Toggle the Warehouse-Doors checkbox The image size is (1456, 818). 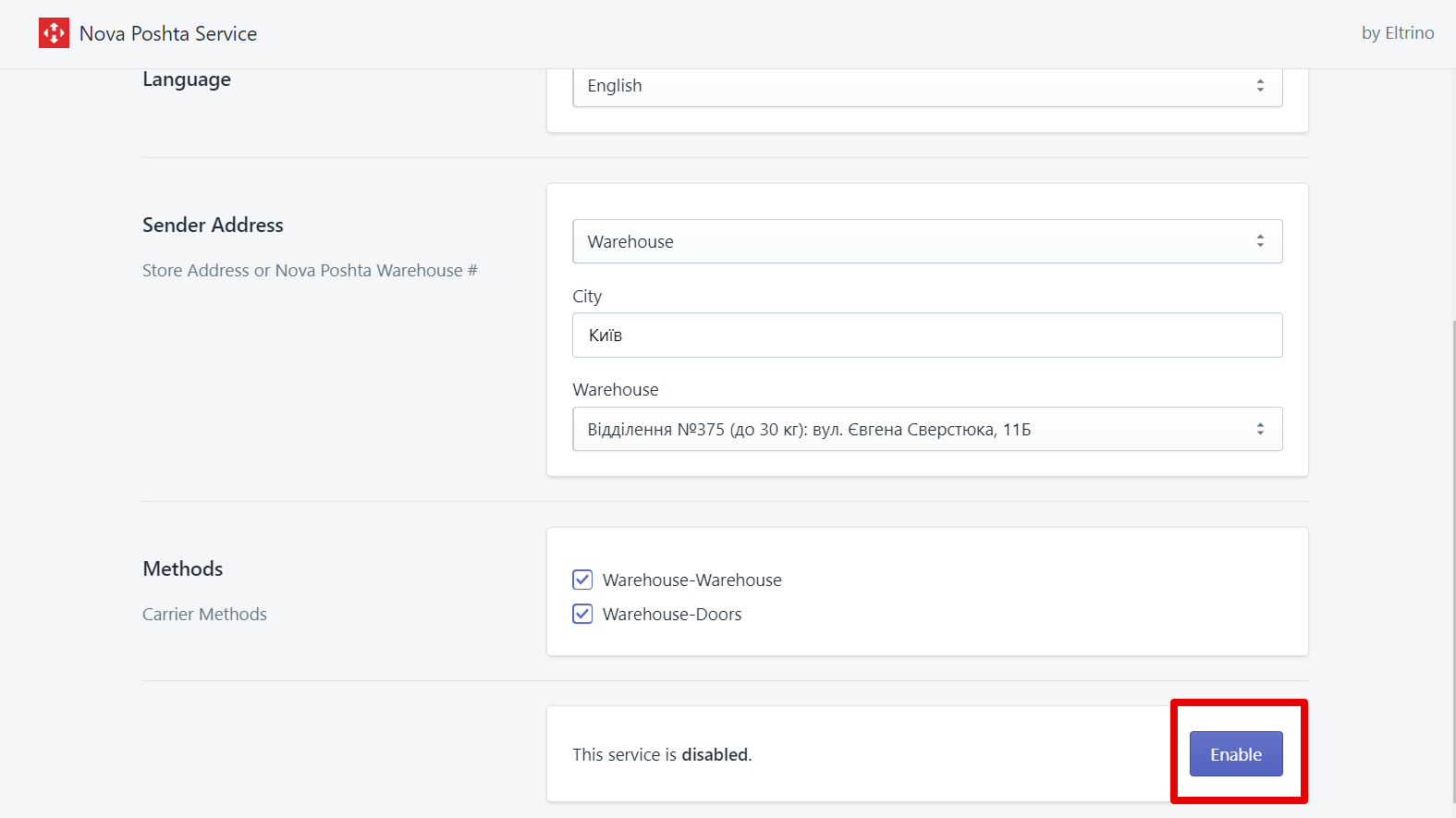pos(582,614)
